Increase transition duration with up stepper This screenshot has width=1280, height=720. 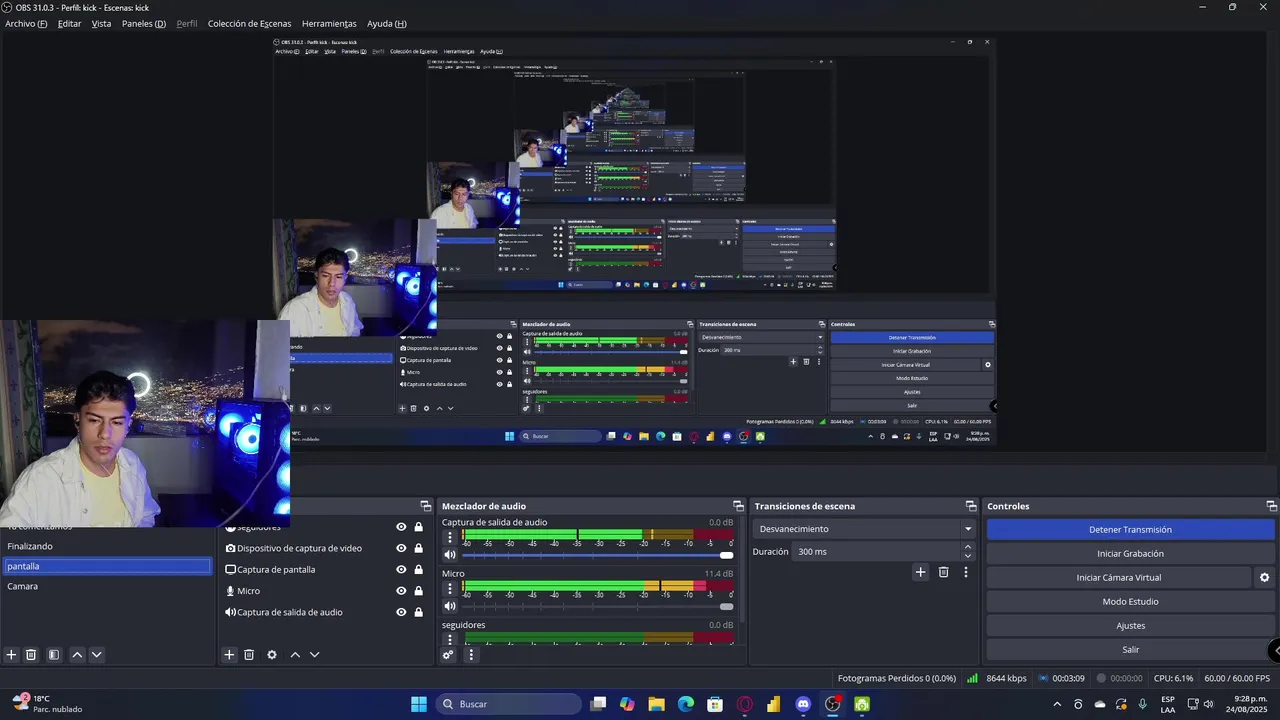click(x=968, y=547)
